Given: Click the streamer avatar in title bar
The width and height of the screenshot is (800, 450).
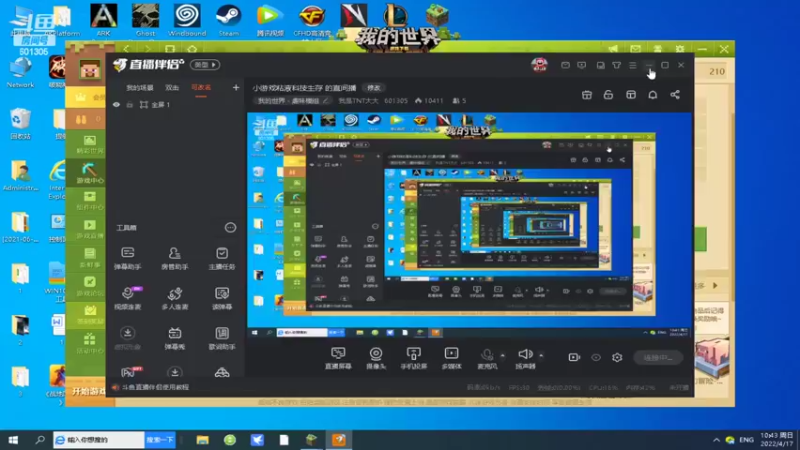Looking at the screenshot, I should [539, 65].
